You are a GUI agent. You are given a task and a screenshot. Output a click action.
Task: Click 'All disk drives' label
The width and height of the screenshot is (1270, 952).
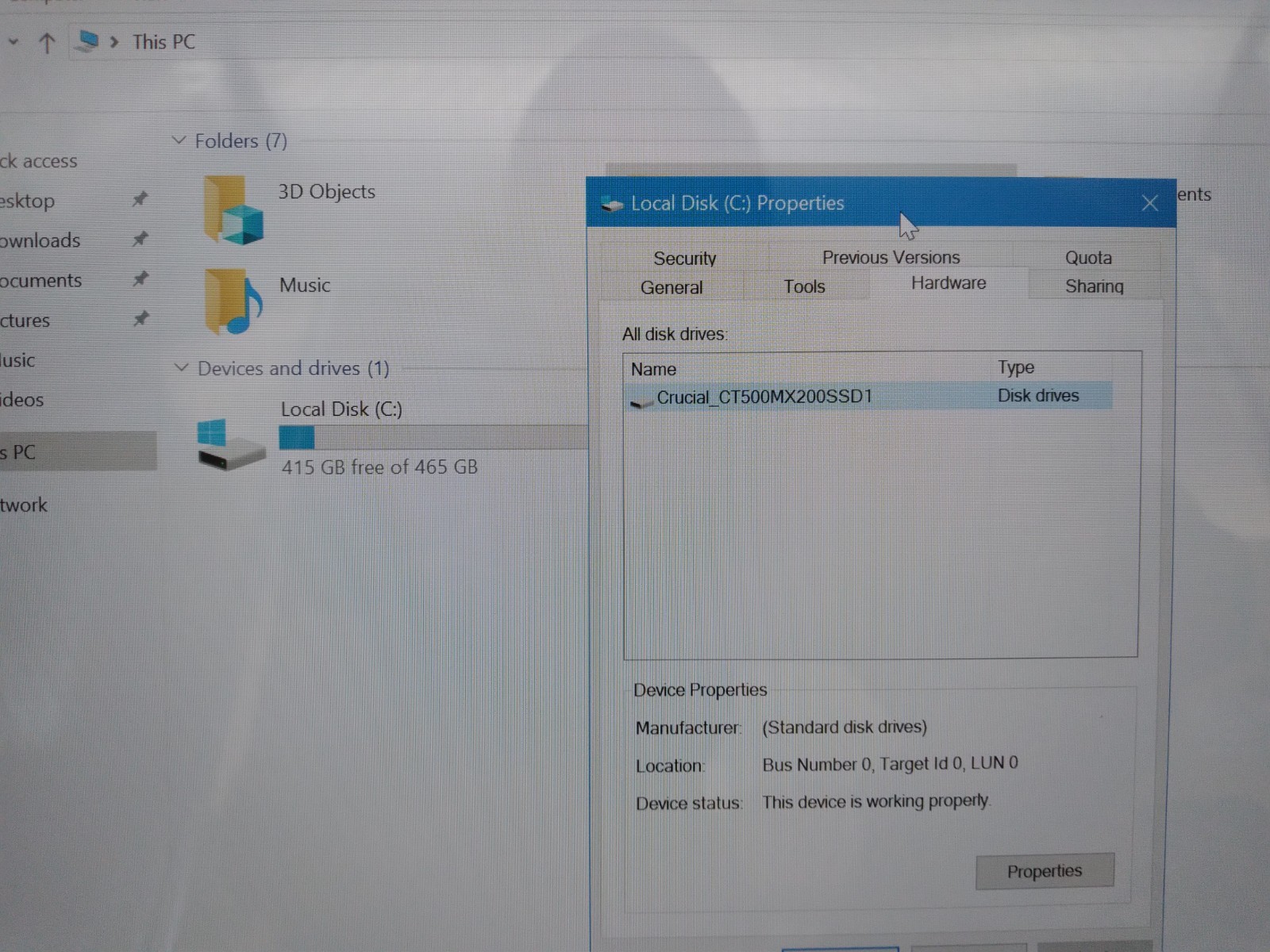(675, 334)
